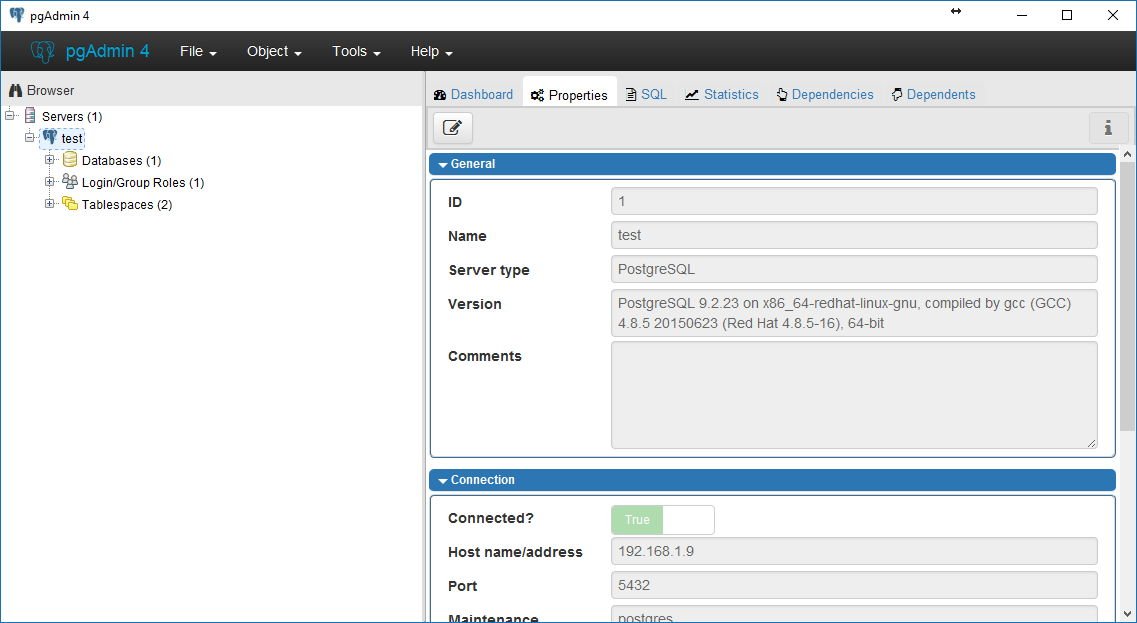The image size is (1137, 623).
Task: Click the Browser panel title
Action: tap(51, 91)
